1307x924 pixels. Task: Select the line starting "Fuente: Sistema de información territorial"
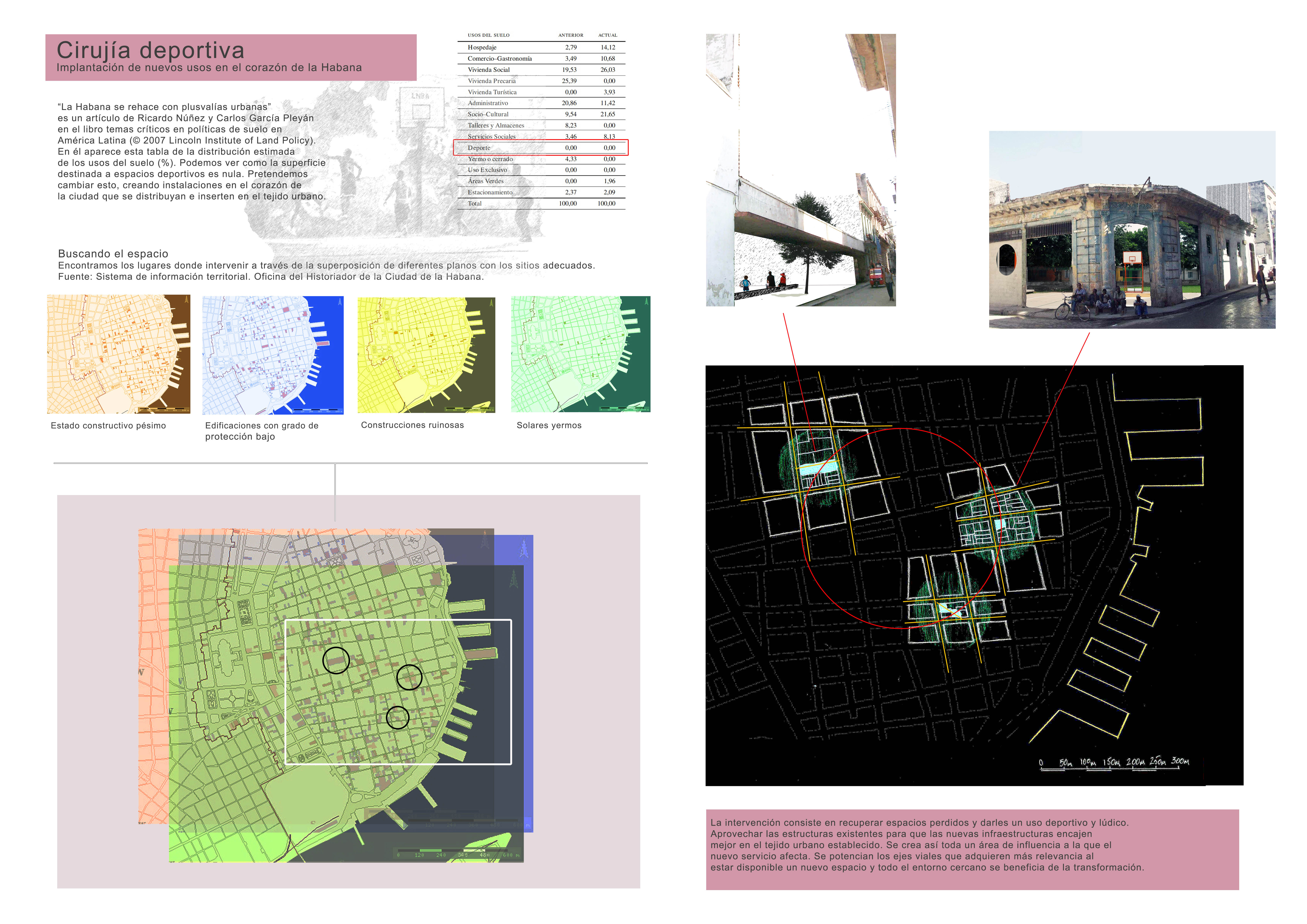271,277
